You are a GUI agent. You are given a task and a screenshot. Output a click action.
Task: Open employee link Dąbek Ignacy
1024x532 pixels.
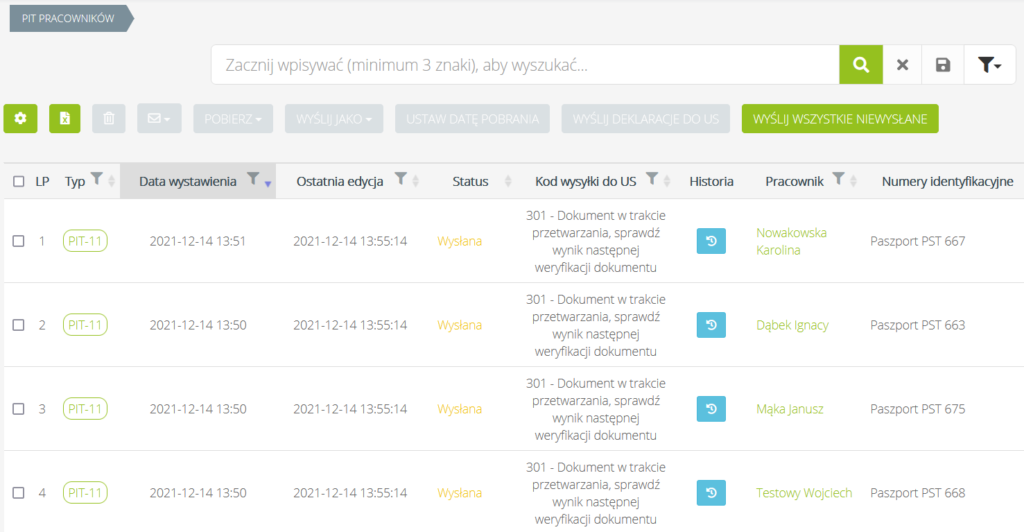pos(792,325)
